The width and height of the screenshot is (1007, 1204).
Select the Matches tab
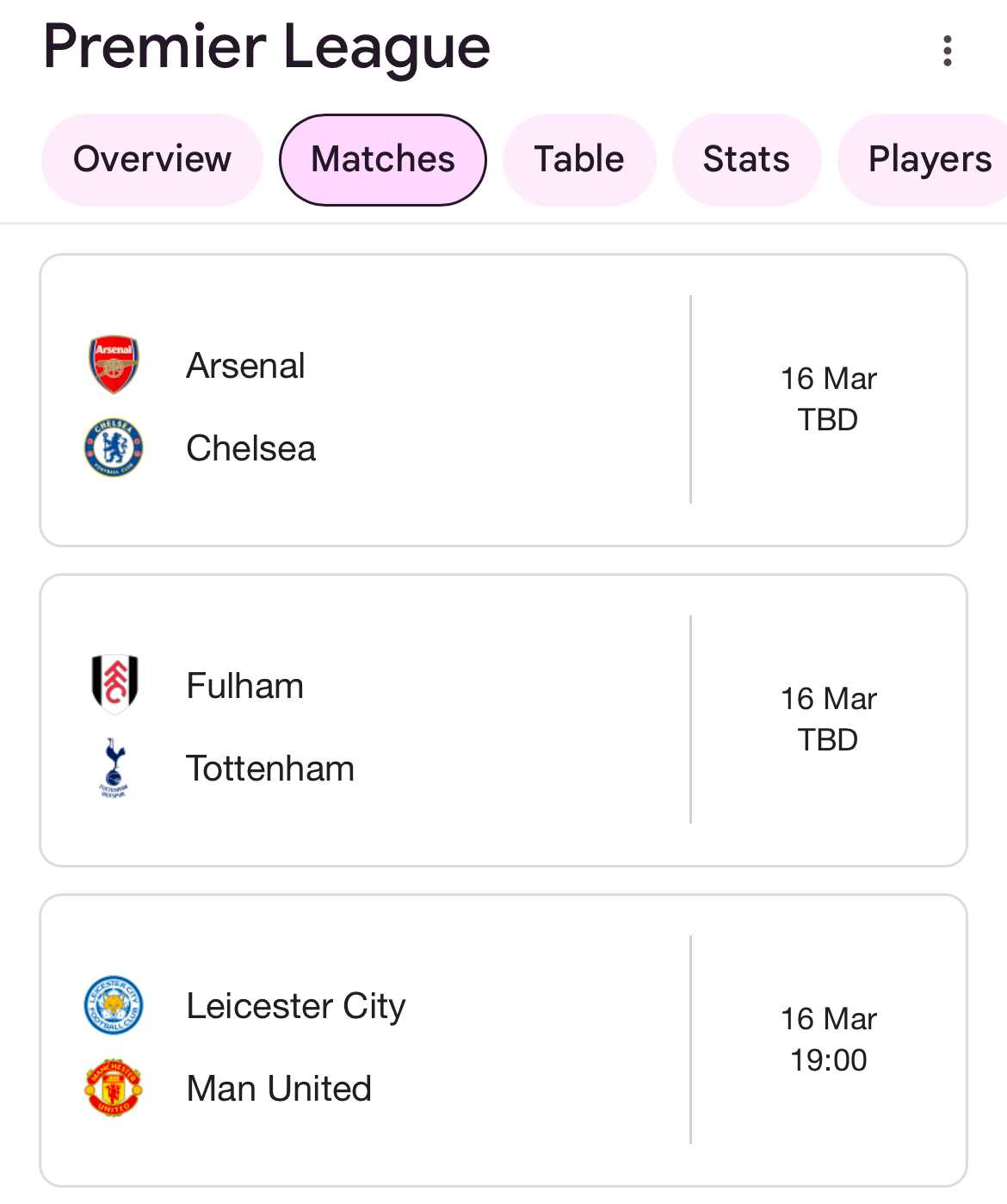383,160
